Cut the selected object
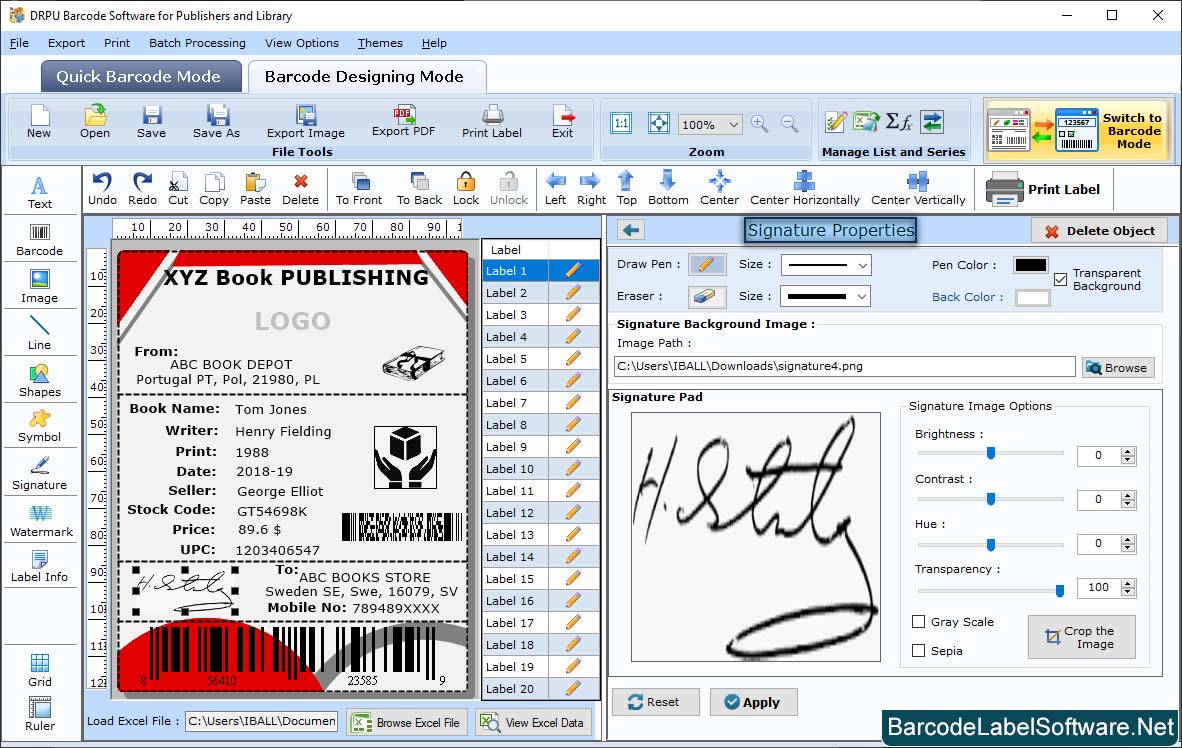The image size is (1182, 748). [178, 189]
